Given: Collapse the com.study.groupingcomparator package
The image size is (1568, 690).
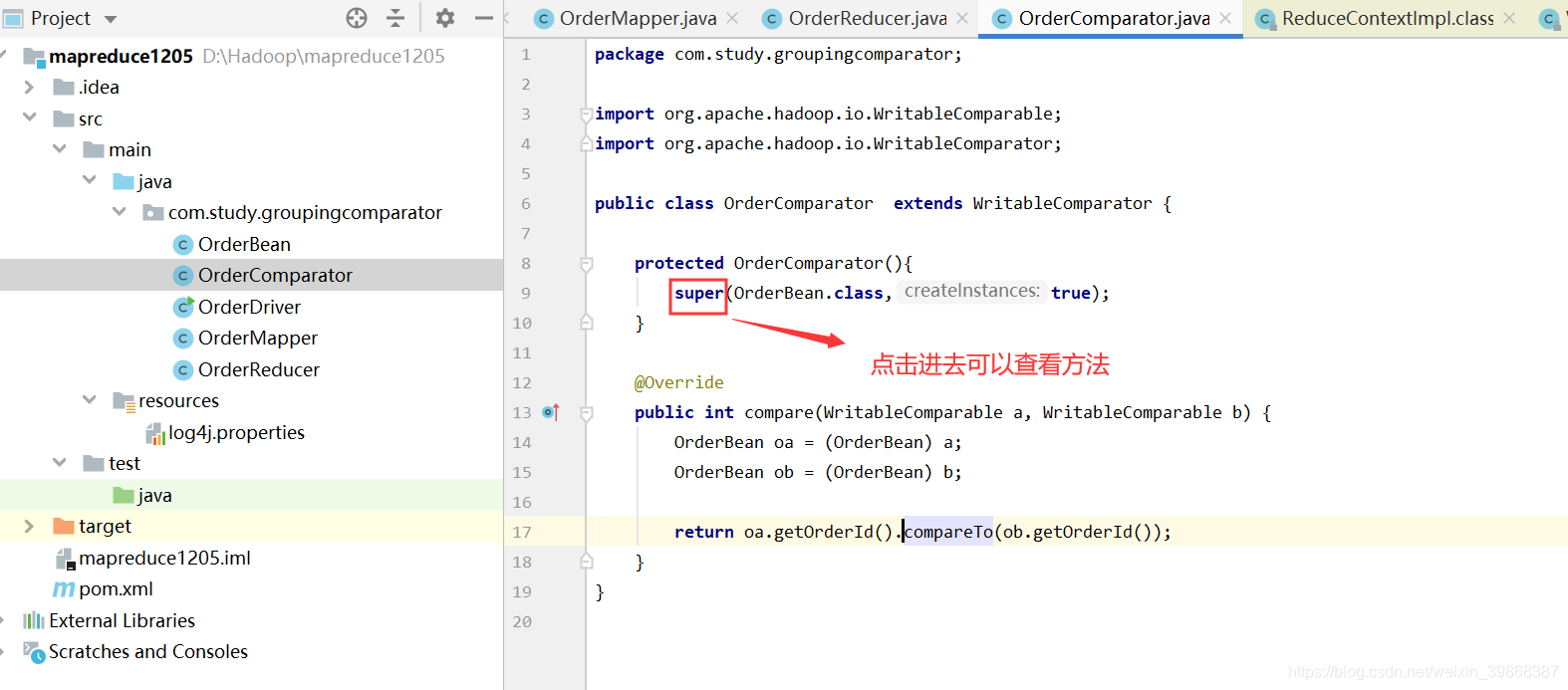Looking at the screenshot, I should (119, 212).
